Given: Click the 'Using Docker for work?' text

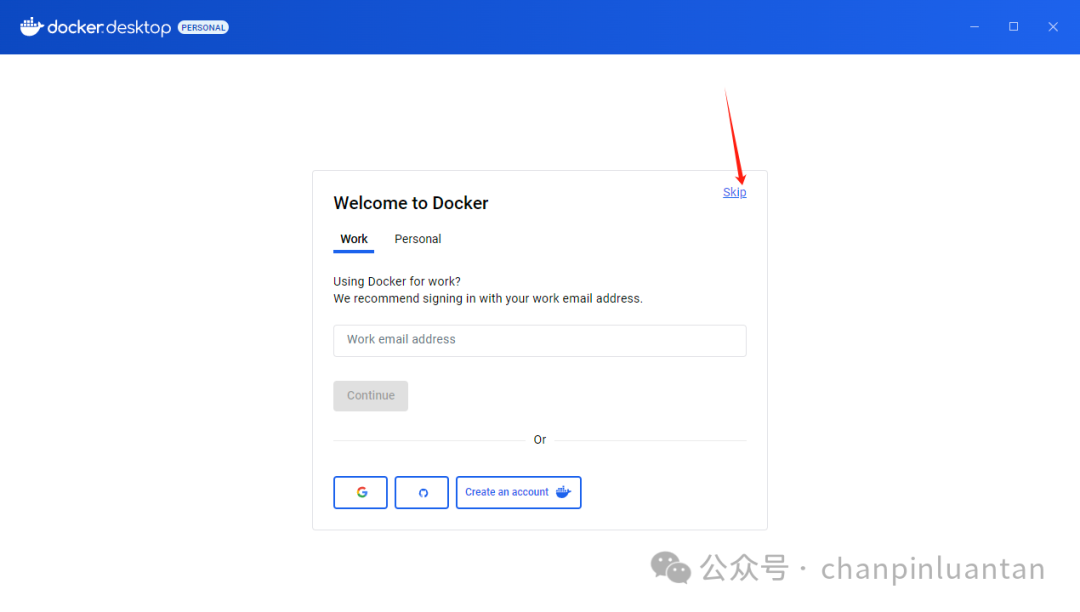Looking at the screenshot, I should 397,282.
